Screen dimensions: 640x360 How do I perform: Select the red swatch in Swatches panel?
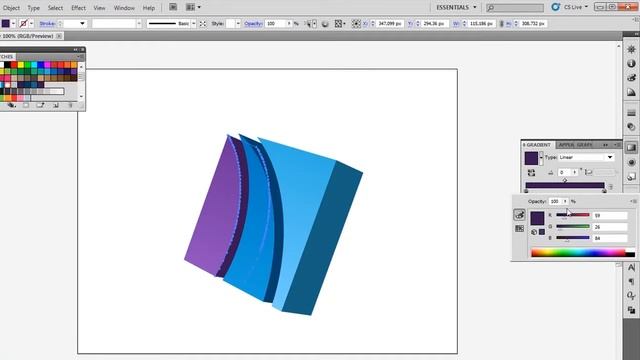click(x=14, y=65)
